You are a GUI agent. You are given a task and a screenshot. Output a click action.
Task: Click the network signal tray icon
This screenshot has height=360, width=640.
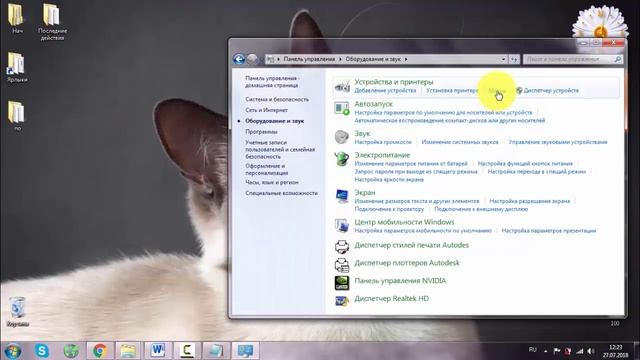[580, 351]
